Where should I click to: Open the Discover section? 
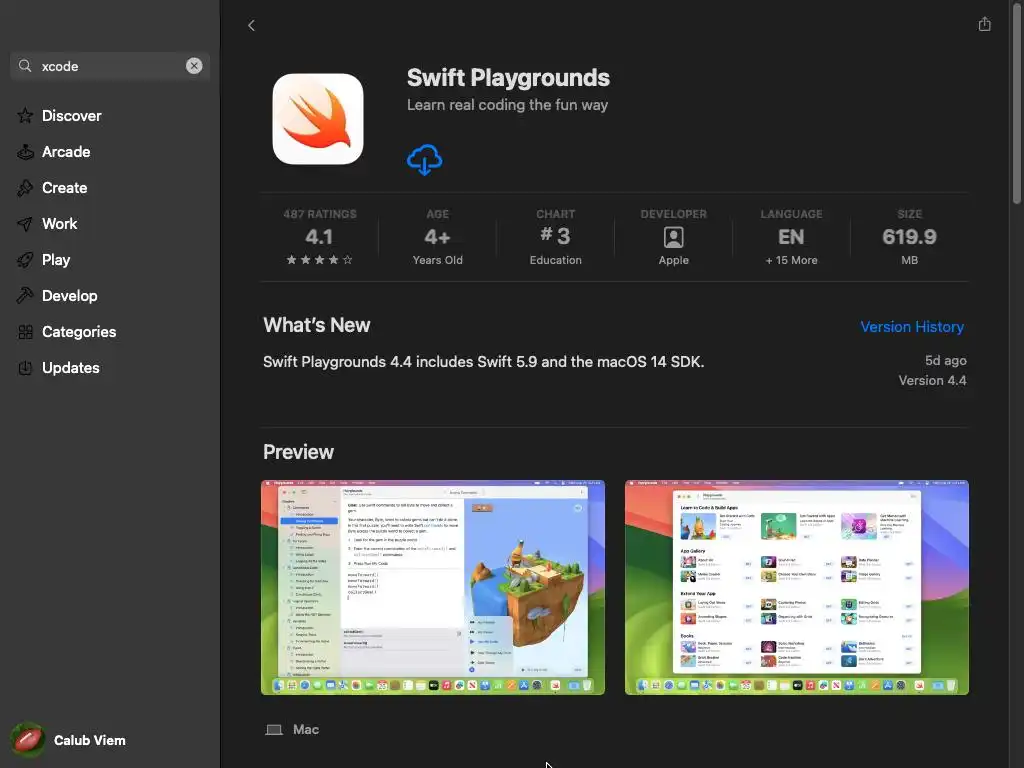[x=72, y=116]
